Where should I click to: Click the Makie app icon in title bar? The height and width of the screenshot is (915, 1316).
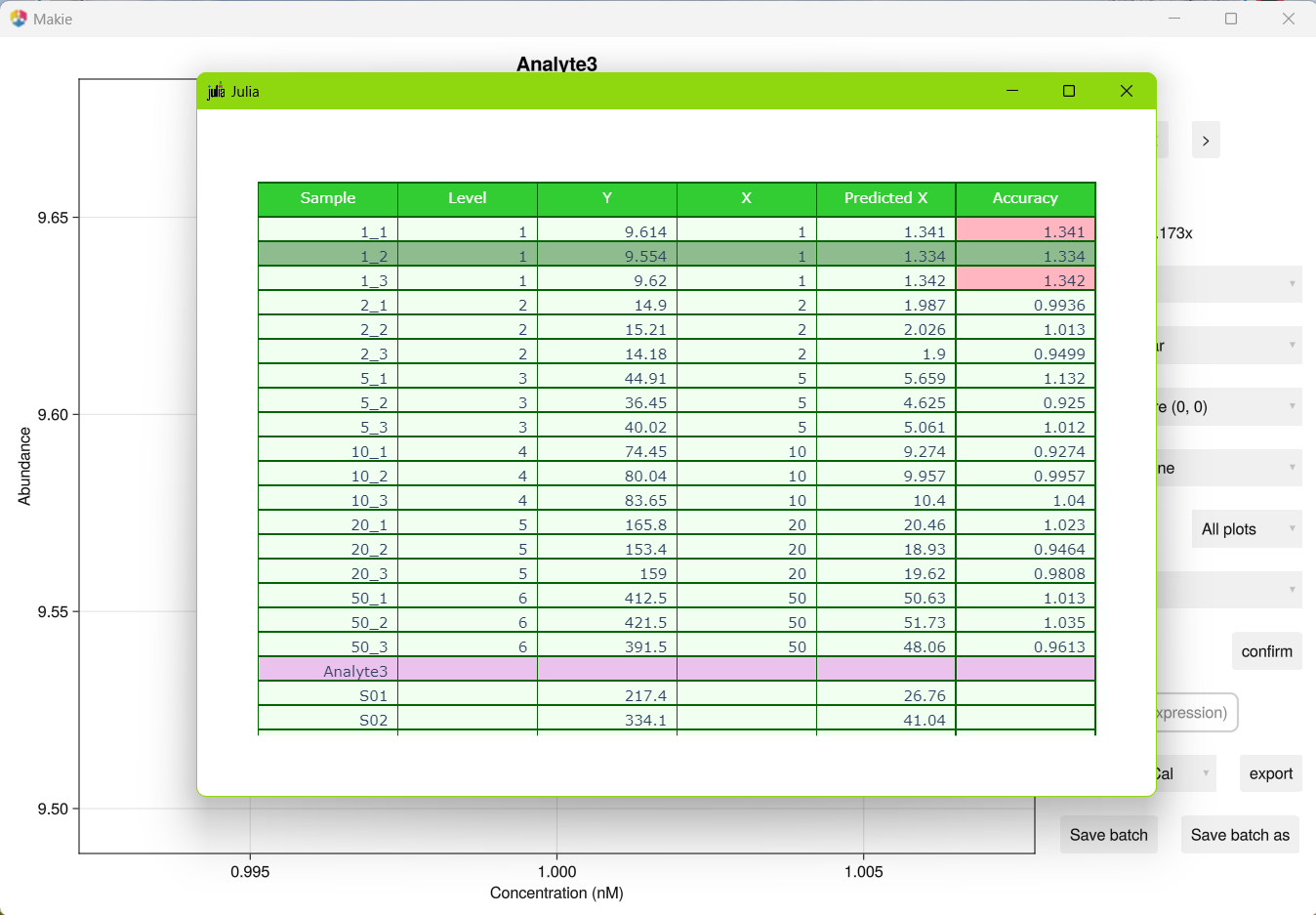[x=19, y=19]
